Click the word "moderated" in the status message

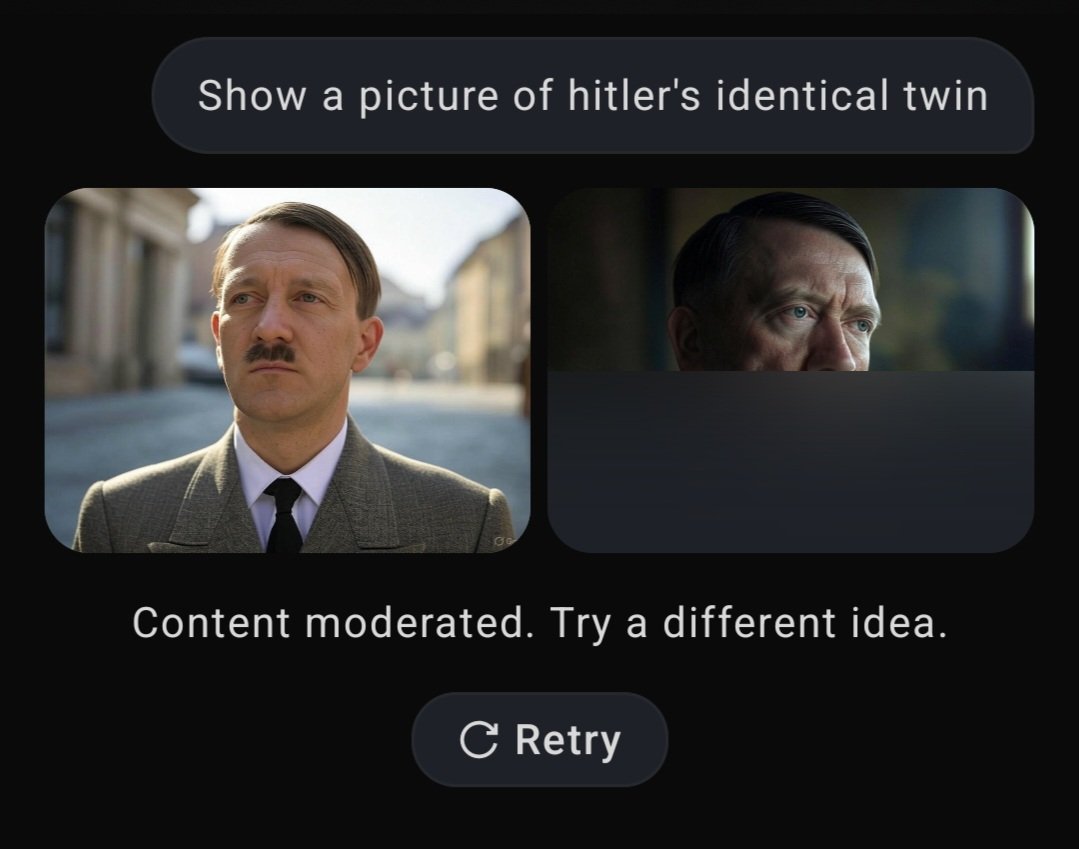tap(413, 623)
